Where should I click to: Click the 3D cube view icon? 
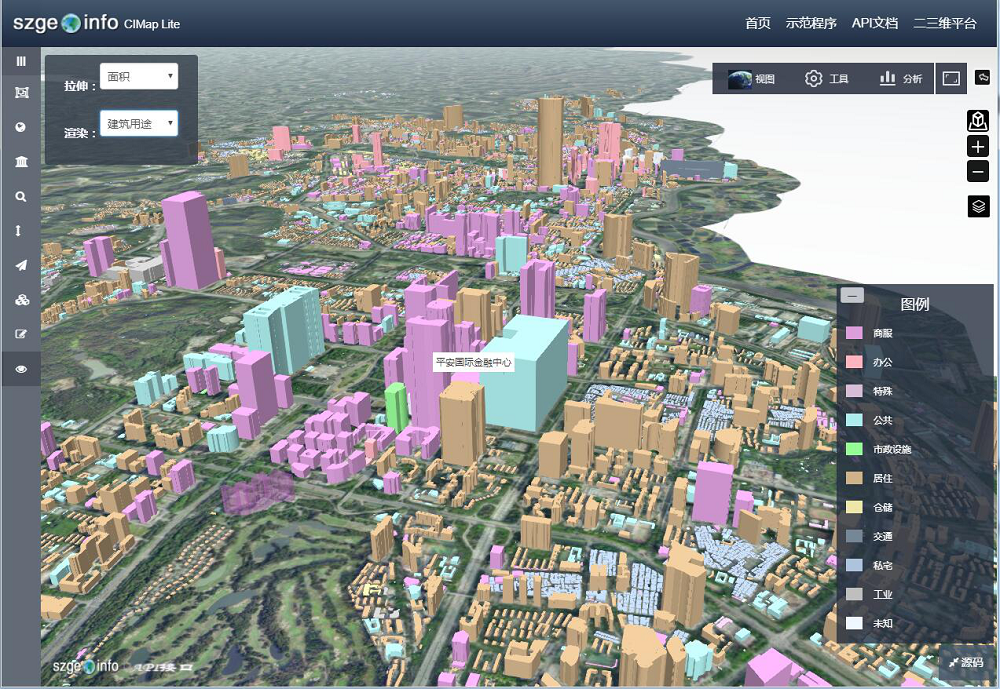click(978, 121)
